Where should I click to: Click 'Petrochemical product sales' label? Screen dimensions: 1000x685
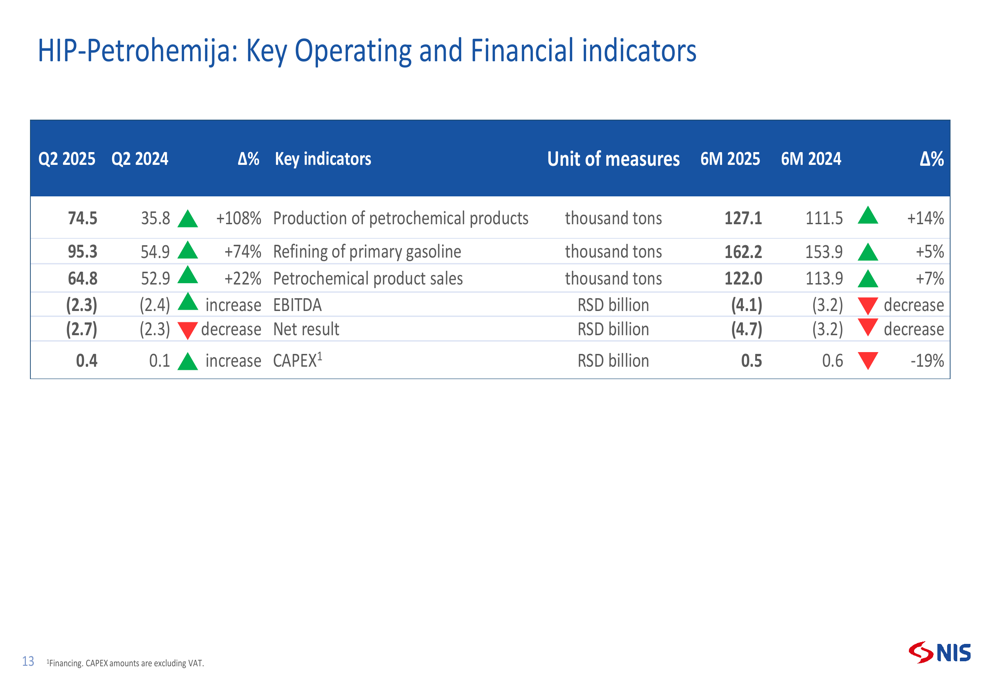coord(368,279)
